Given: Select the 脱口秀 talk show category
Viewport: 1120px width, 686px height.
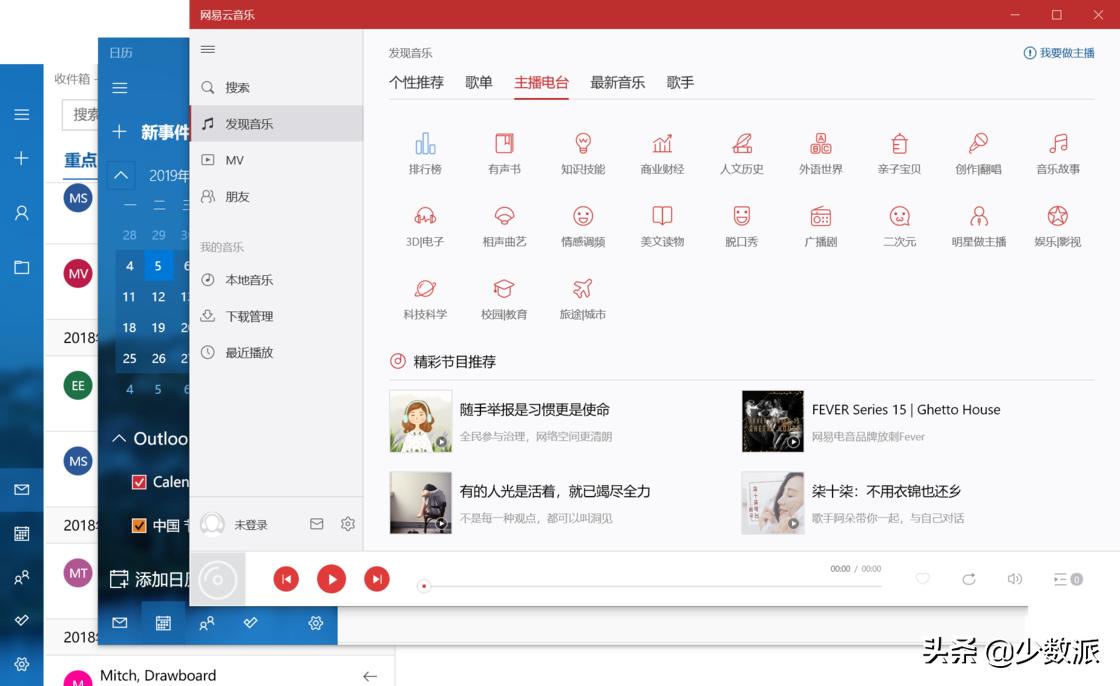Looking at the screenshot, I should [x=741, y=223].
